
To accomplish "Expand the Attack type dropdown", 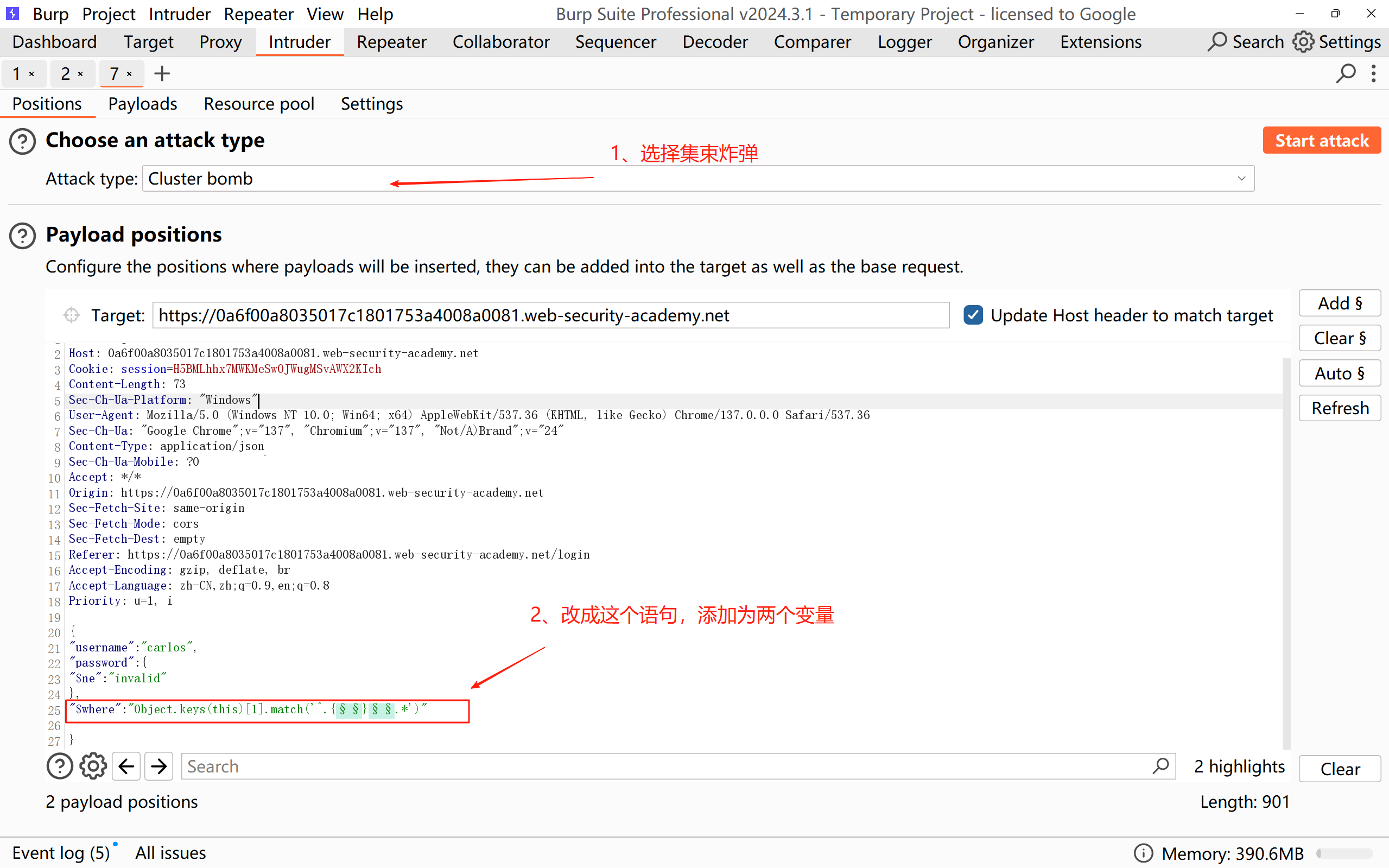I will tap(1241, 179).
